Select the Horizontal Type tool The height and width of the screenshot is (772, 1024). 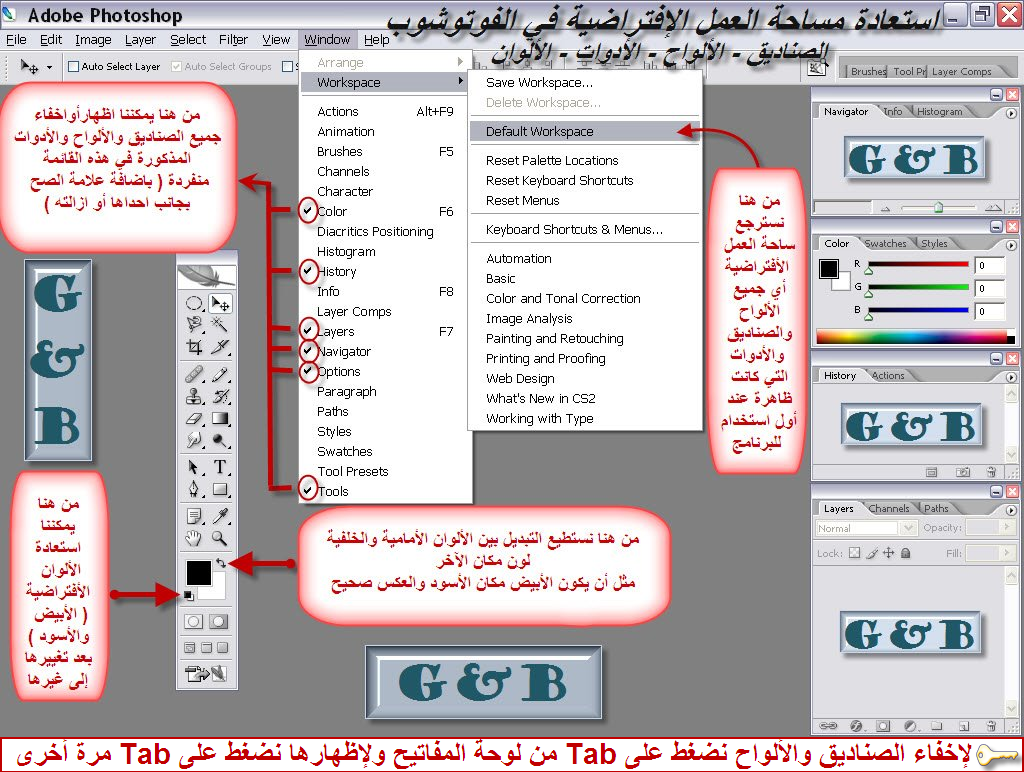point(219,467)
